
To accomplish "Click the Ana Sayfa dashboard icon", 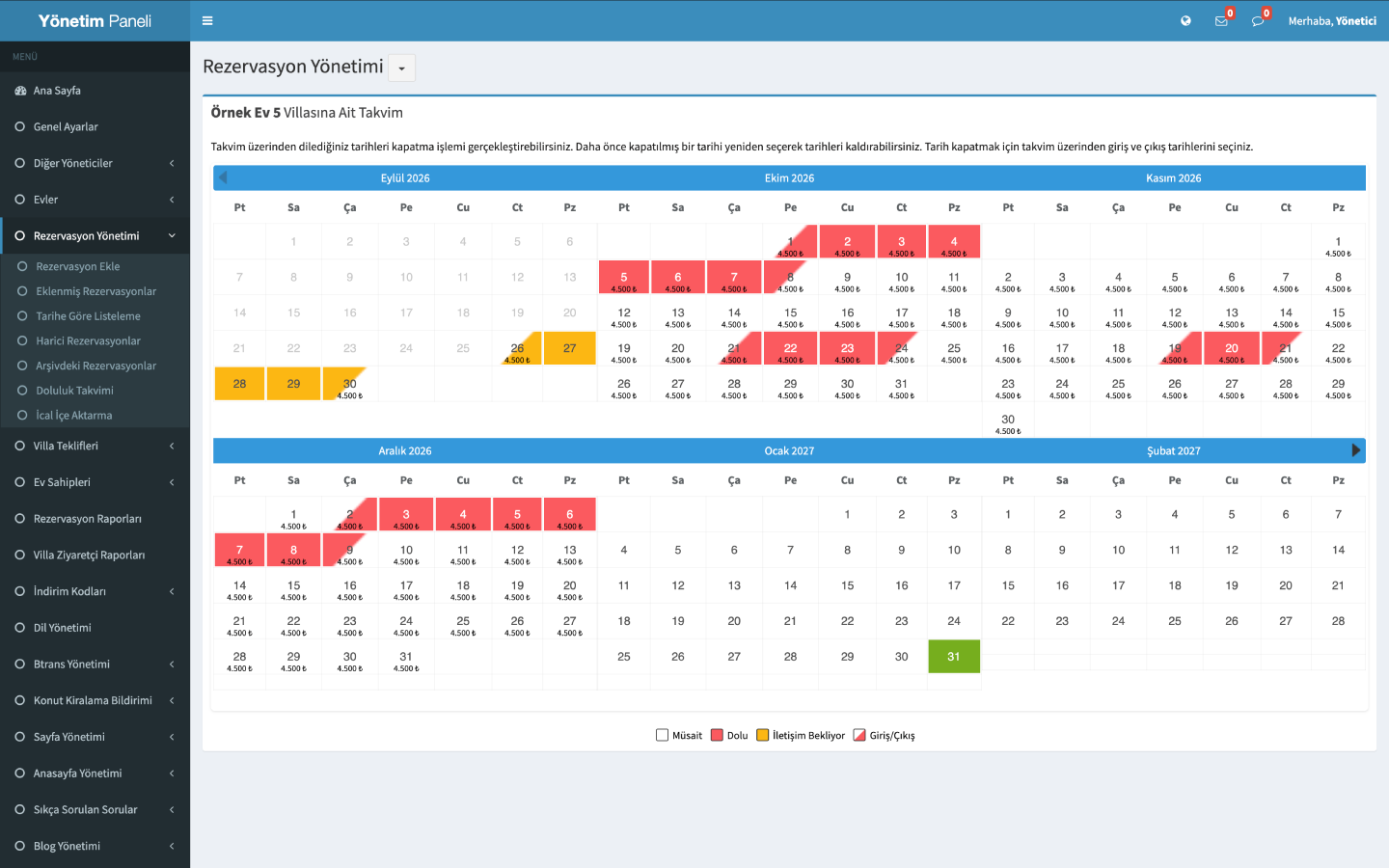I will 20,91.
